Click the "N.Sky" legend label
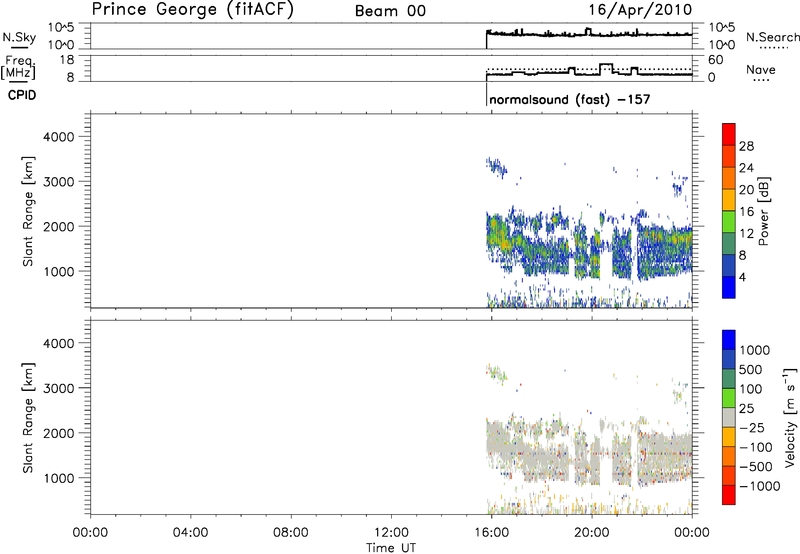The height and width of the screenshot is (554, 800). 19,37
